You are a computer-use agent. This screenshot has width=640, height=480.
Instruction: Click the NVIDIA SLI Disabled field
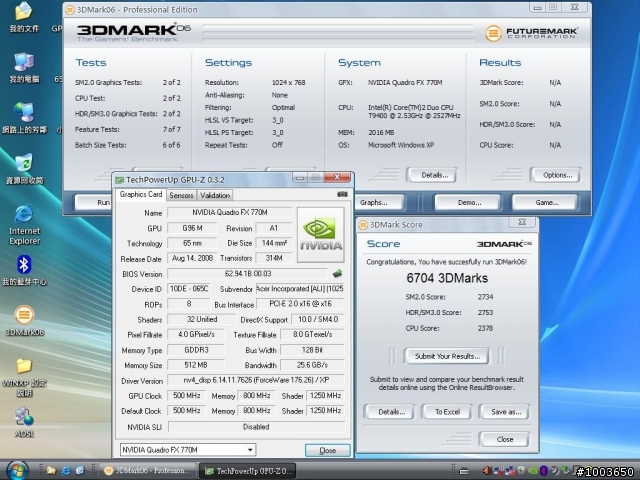click(x=256, y=427)
